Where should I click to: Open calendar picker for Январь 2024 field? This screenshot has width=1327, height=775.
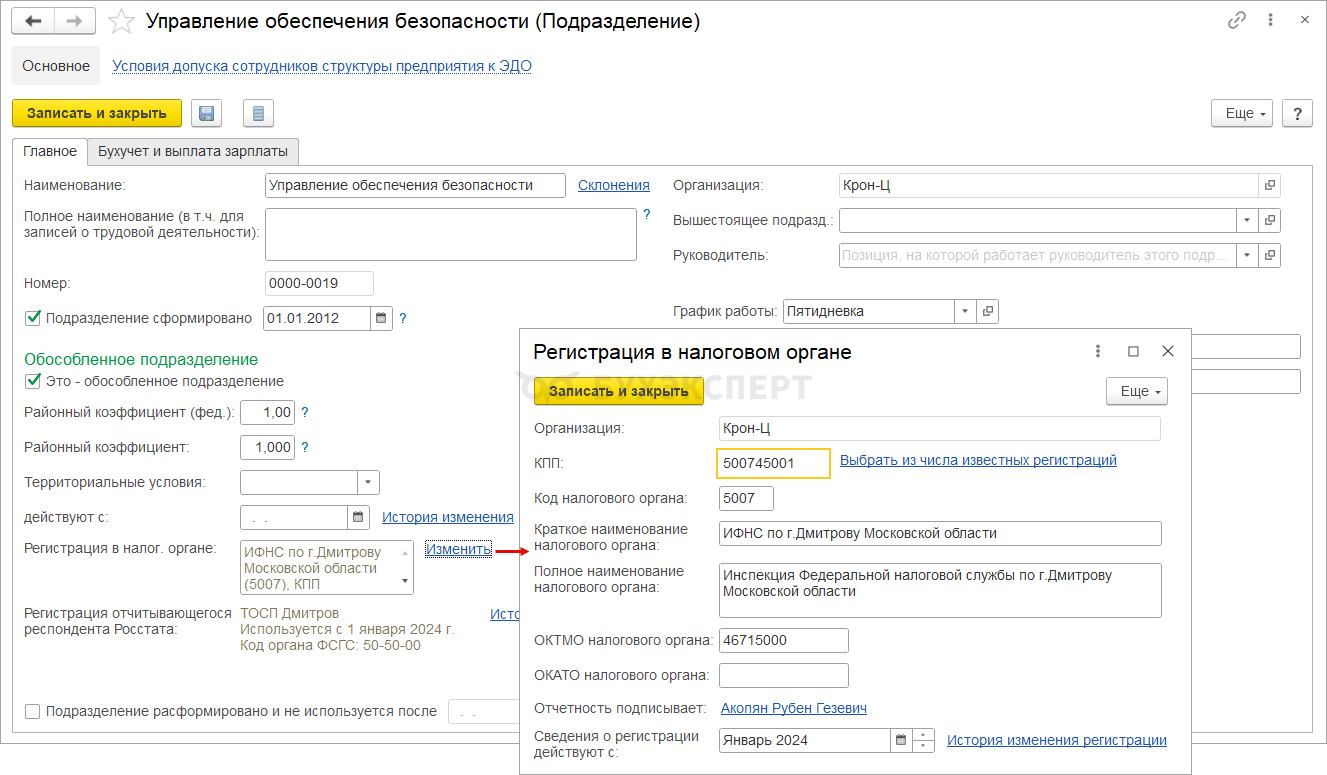901,740
